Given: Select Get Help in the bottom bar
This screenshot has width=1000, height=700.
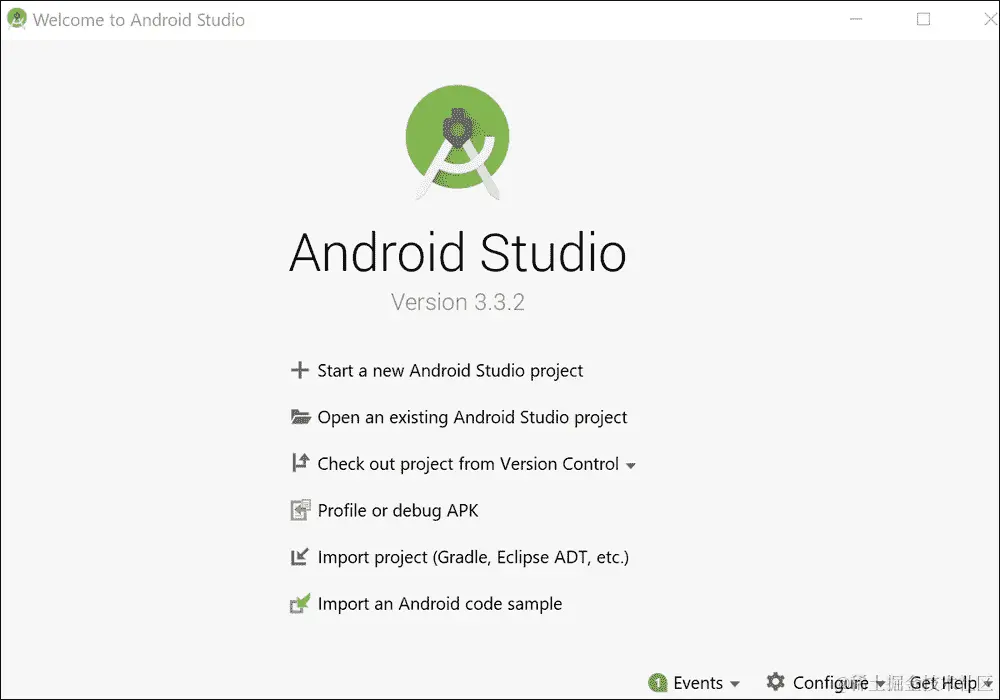Looking at the screenshot, I should click(944, 682).
